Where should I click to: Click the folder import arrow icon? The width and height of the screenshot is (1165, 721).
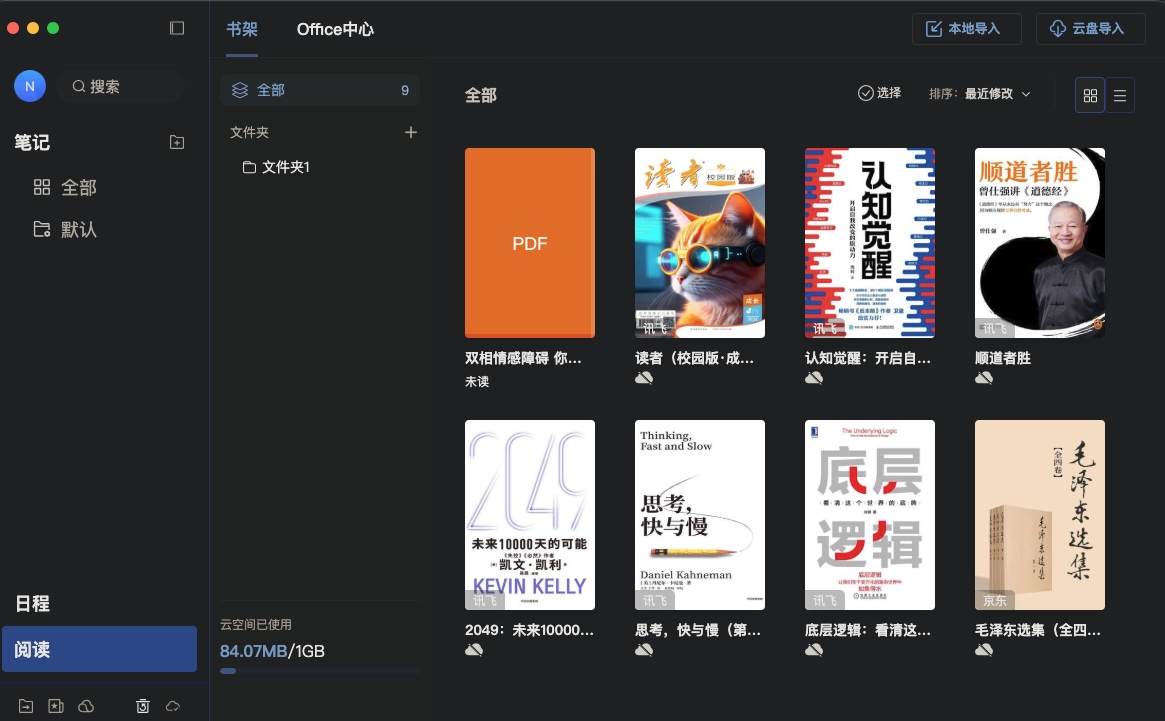click(26, 706)
